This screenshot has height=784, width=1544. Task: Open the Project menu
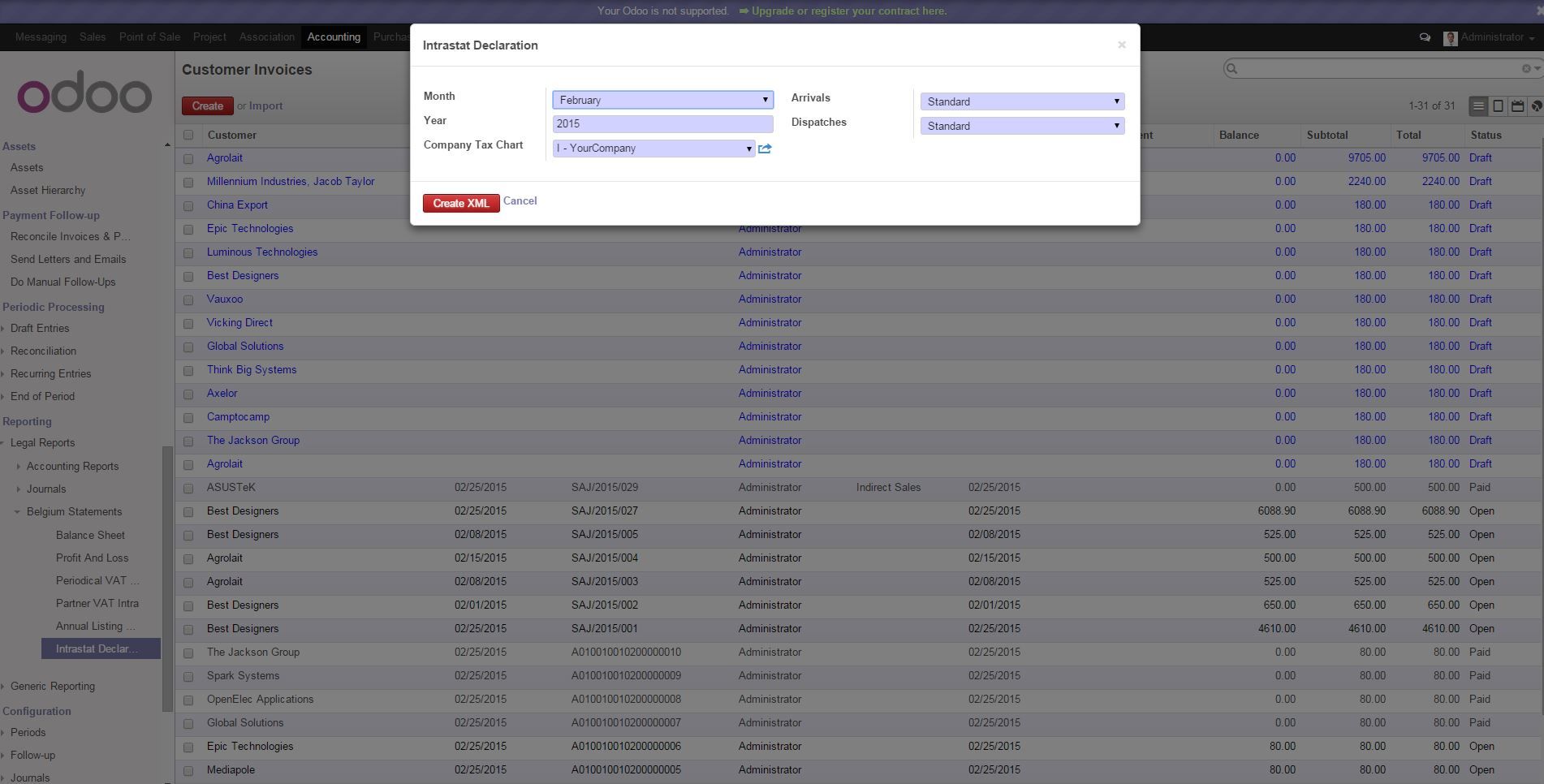tap(209, 37)
